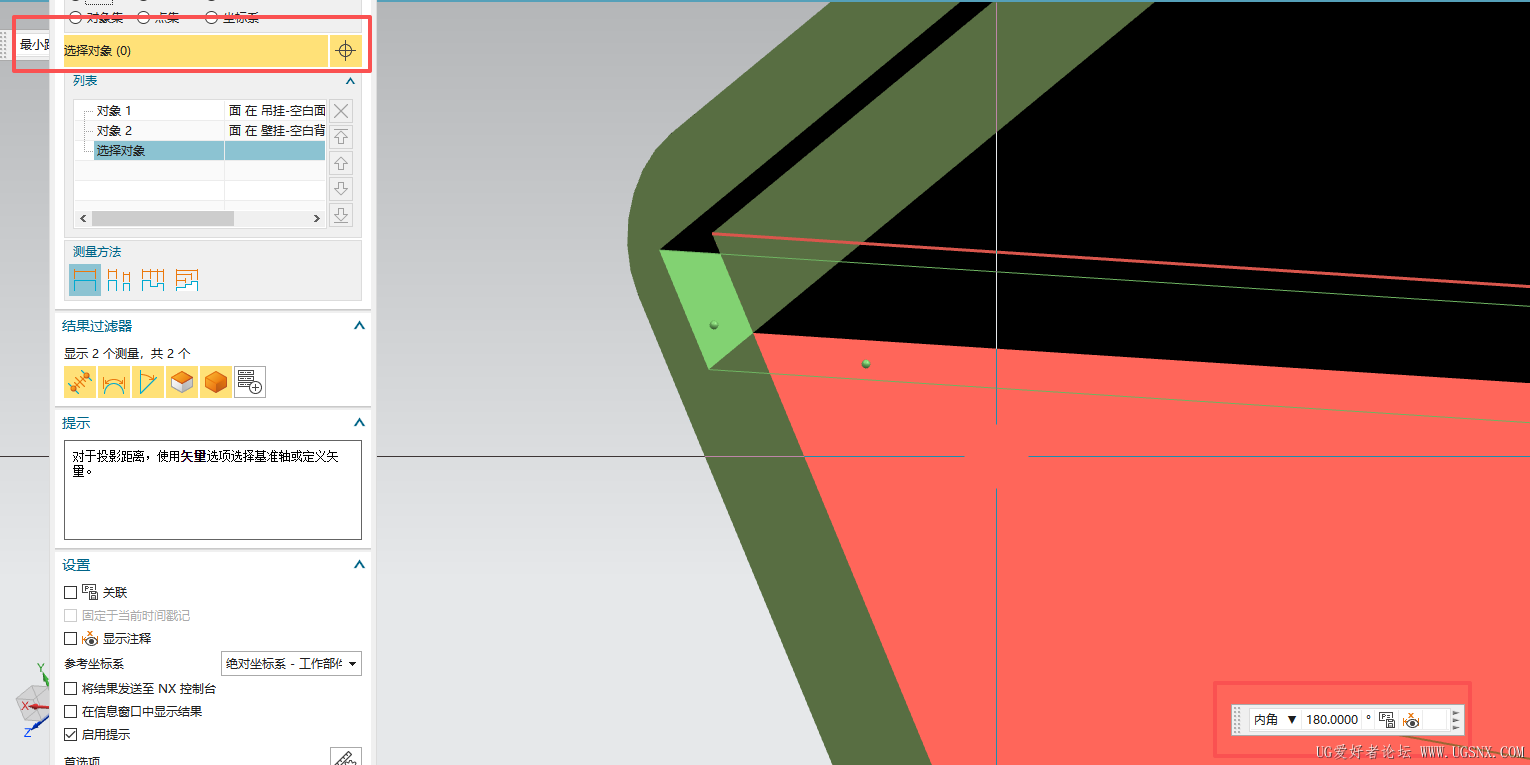Viewport: 1530px width, 765px height.
Task: Click the 测量方法 label
Action: [x=97, y=252]
